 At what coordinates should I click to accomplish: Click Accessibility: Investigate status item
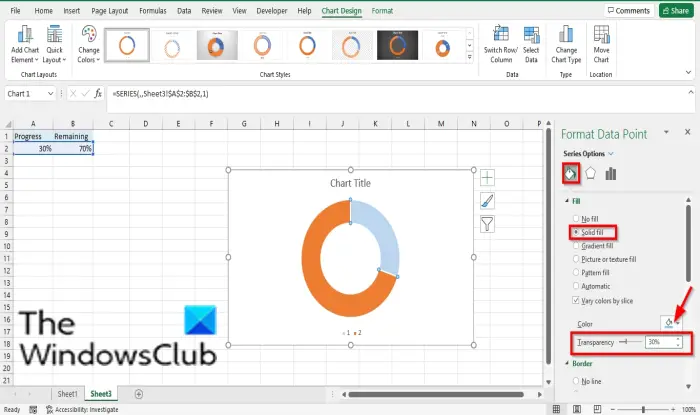tap(83, 410)
